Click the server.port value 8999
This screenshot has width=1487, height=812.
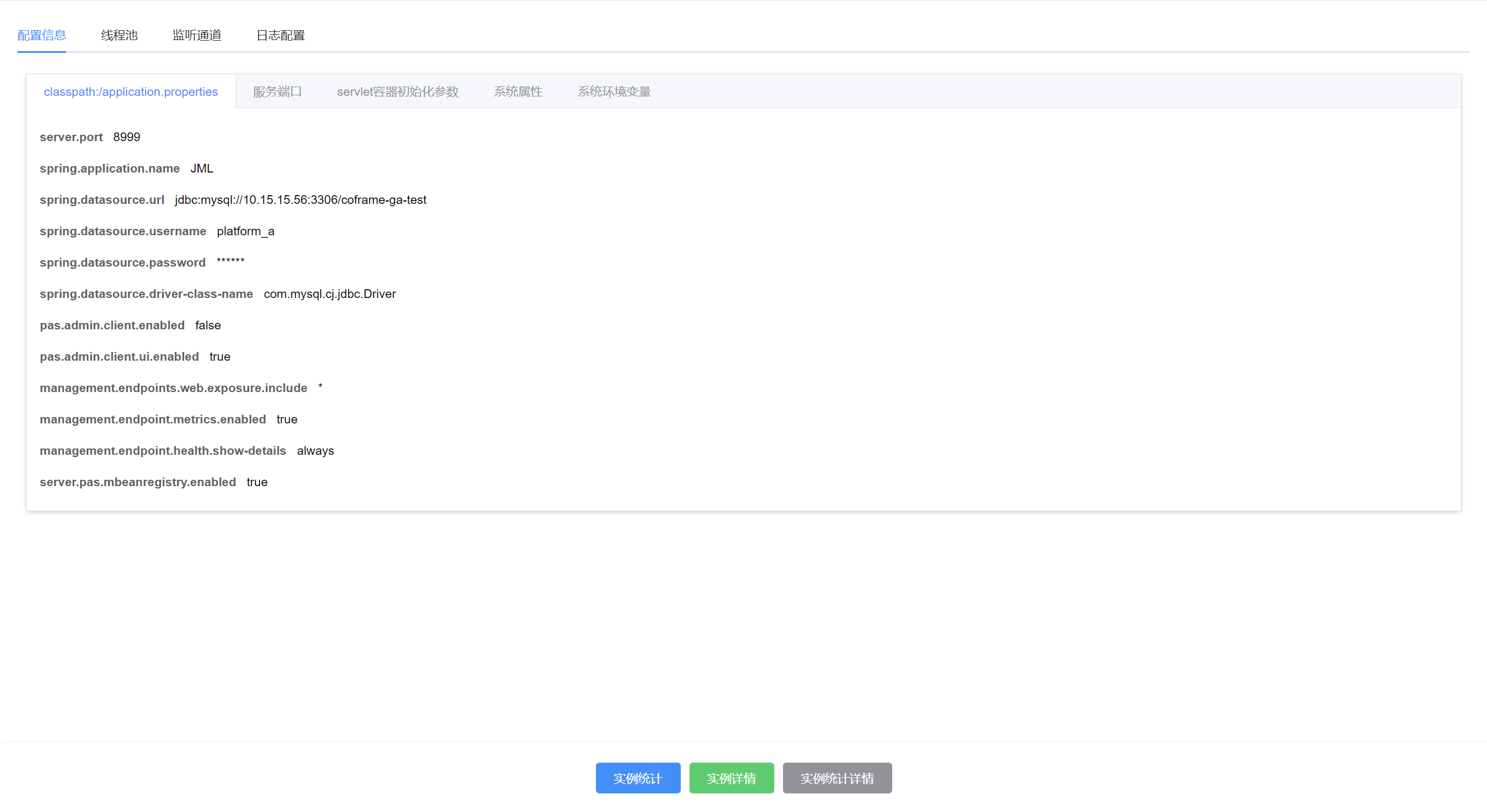coord(127,137)
